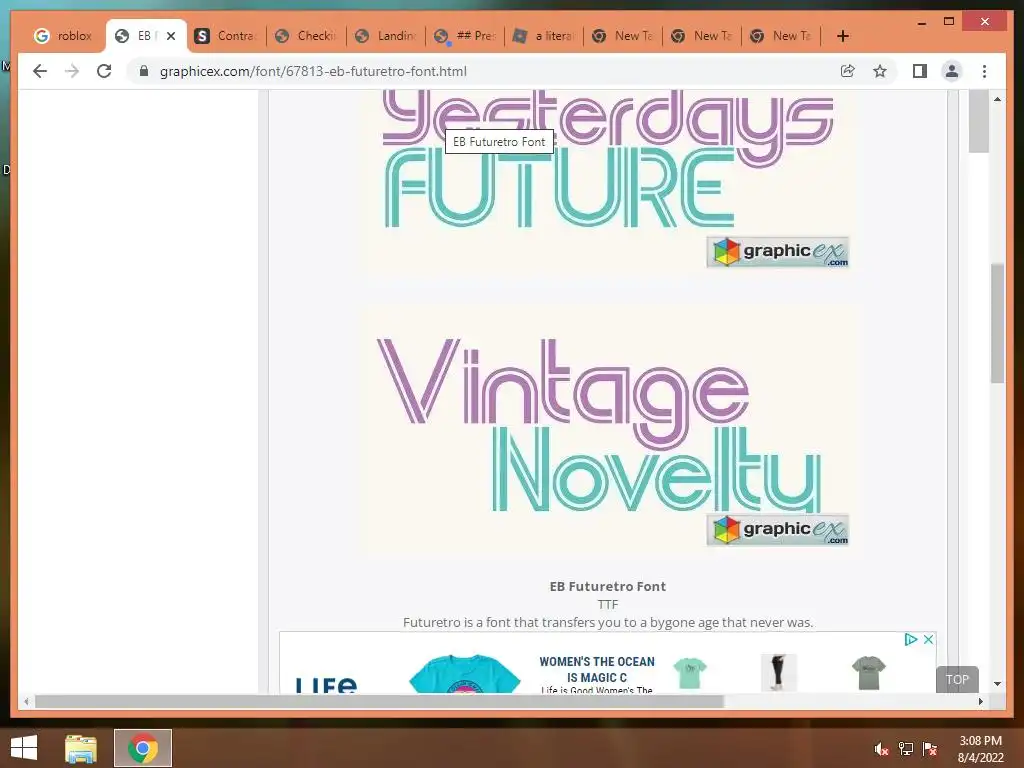Open the side panel icon
This screenshot has height=768, width=1024.
point(920,71)
